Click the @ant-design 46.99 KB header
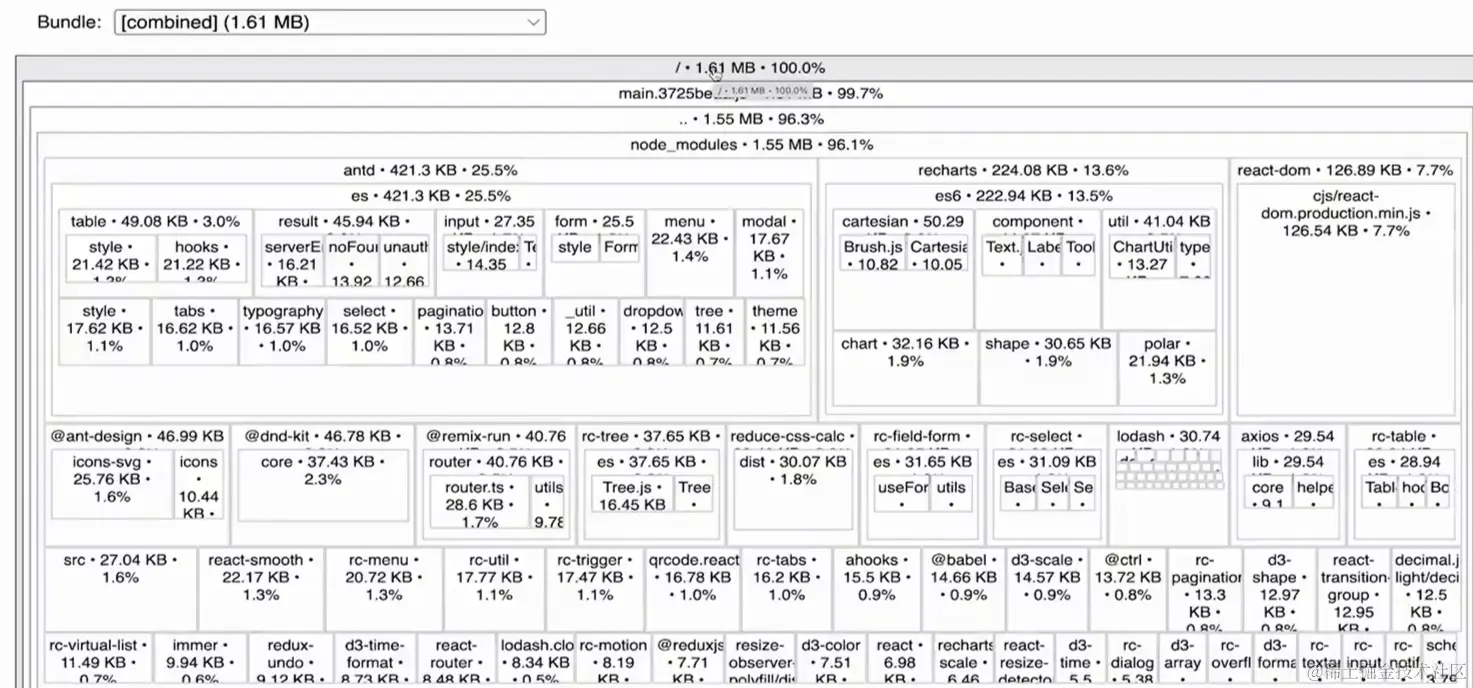The image size is (1473, 688). 137,437
